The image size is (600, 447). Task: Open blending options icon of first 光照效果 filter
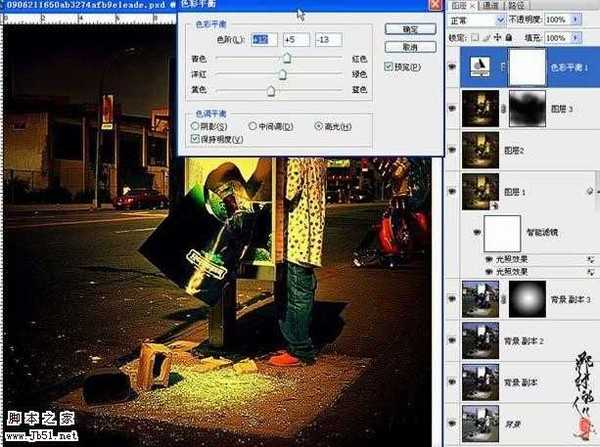tap(590, 258)
